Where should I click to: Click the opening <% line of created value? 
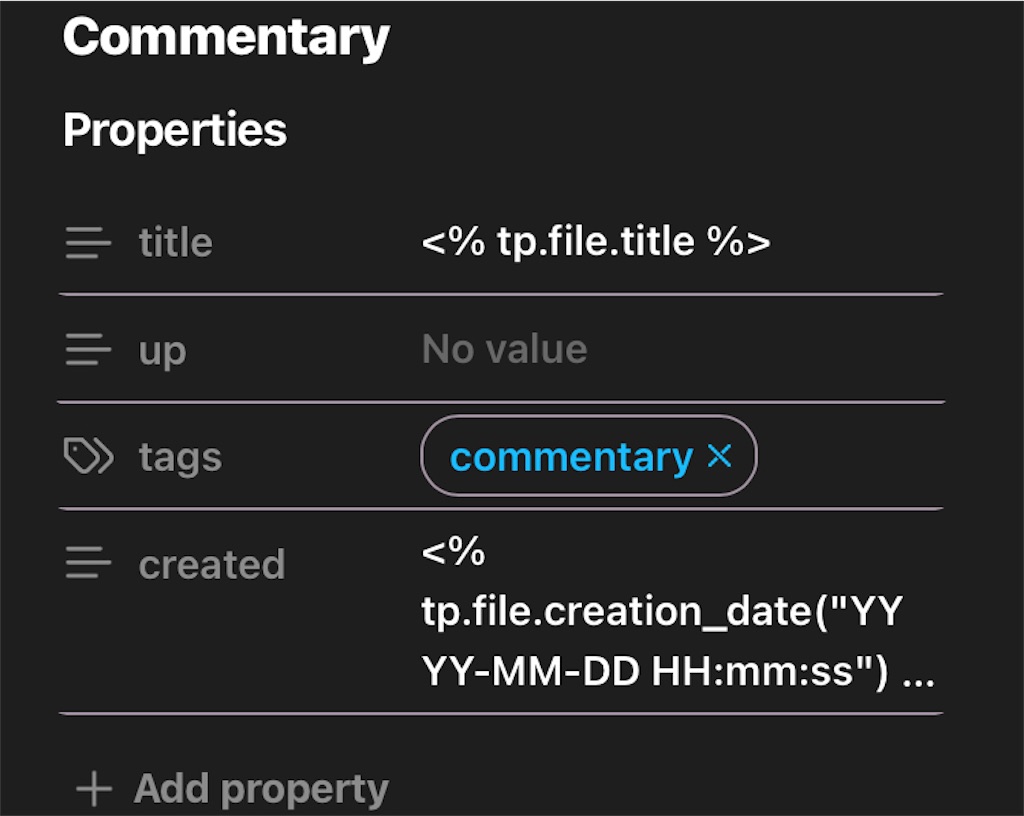click(x=453, y=552)
